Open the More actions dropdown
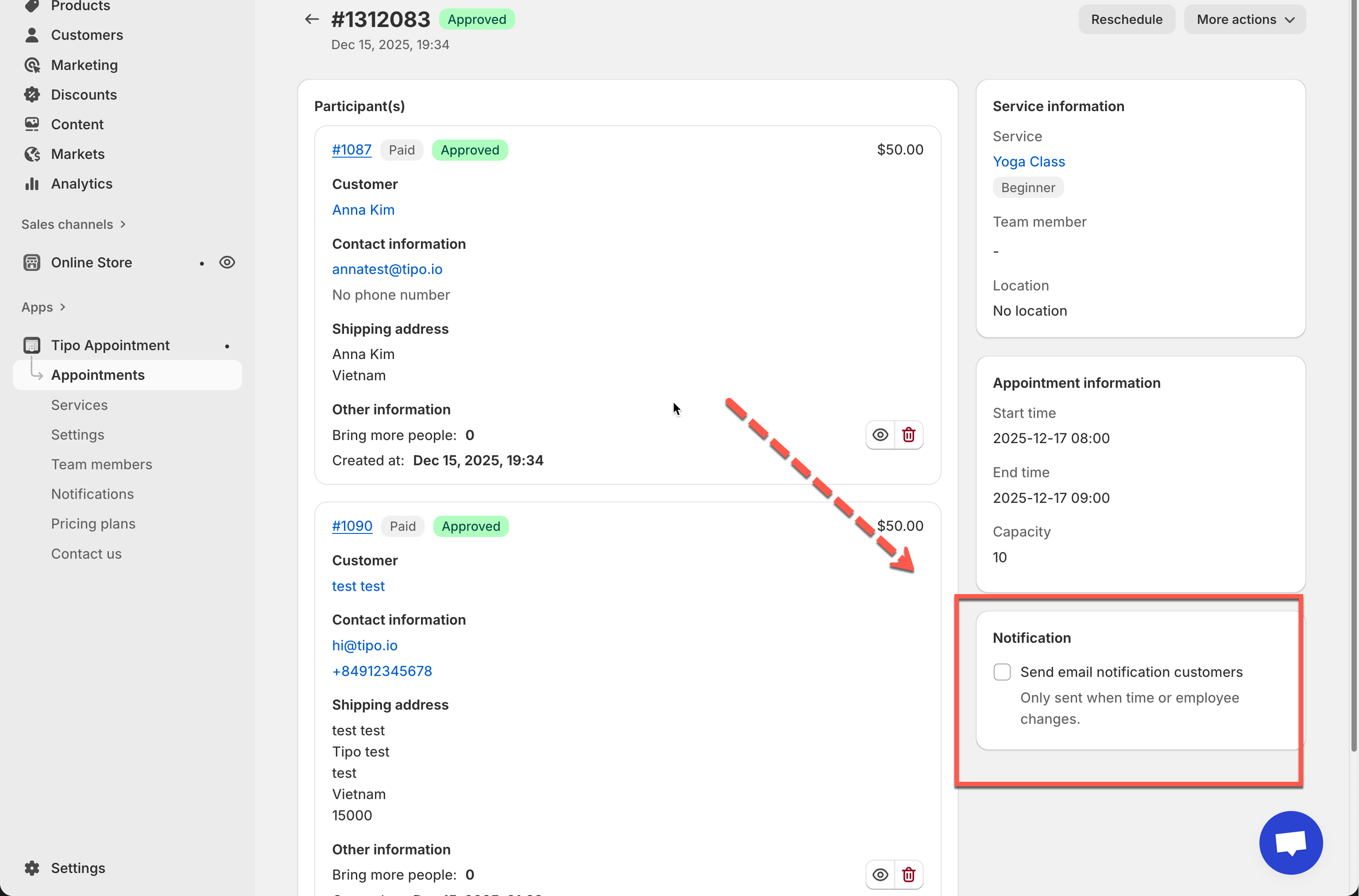 tap(1244, 19)
